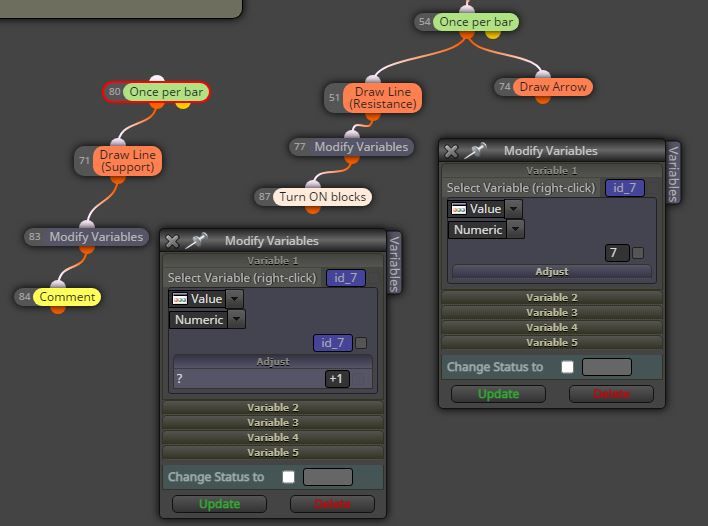Click the +1 adjust value field
This screenshot has height=526, width=708.
337,379
